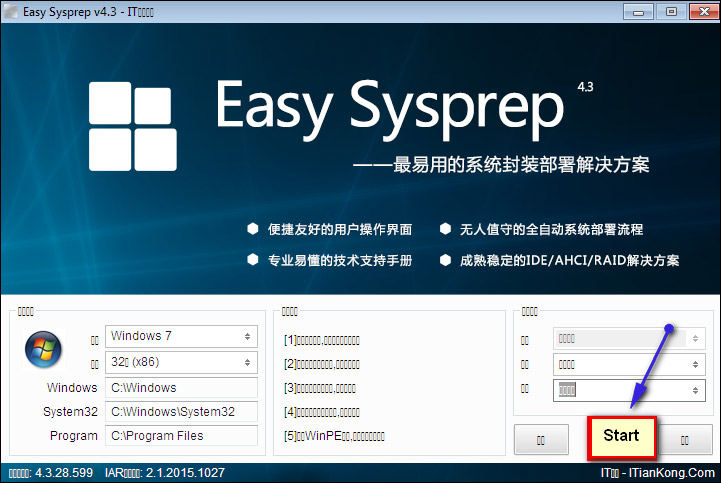Open the Windows 7 system dropdown
Screen dimensions: 721x483
click(x=181, y=336)
